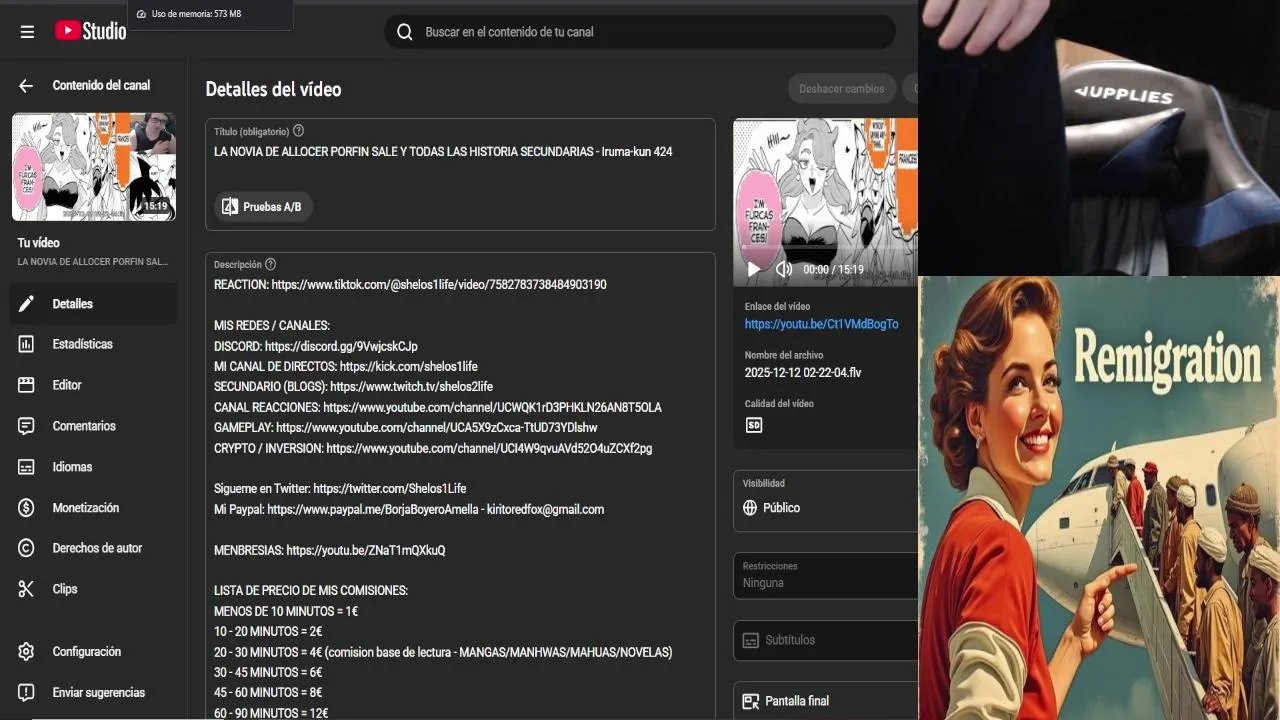Click the Clips scissors icon
Screen dimensions: 1280x720
point(26,589)
